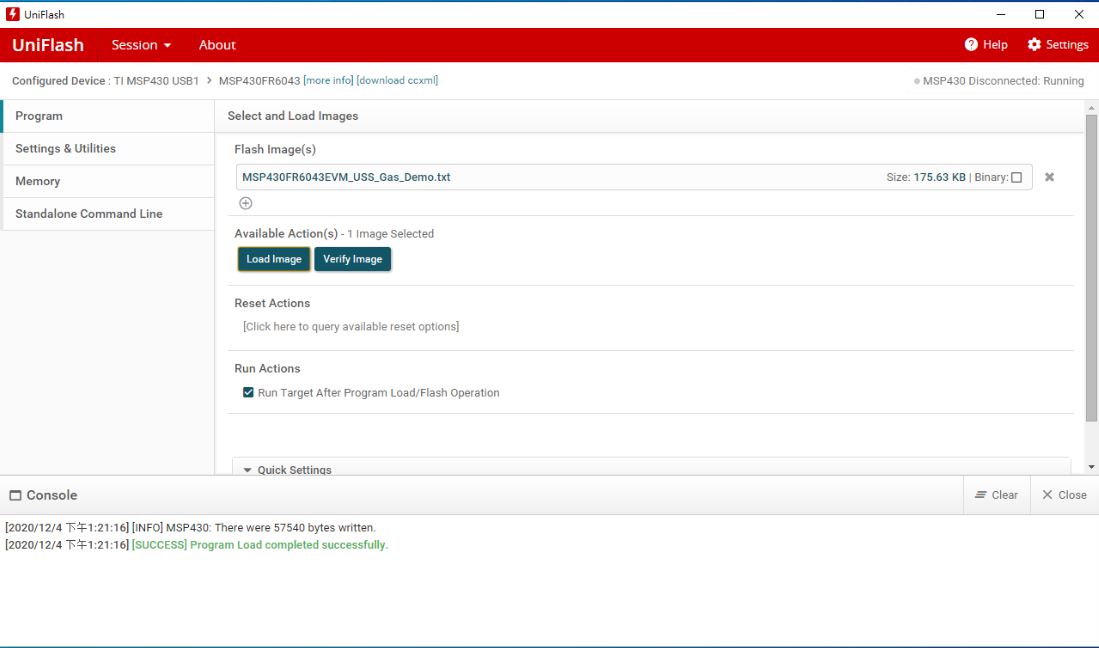Query available reset options link
Screen dimensions: 1099x648
point(351,326)
